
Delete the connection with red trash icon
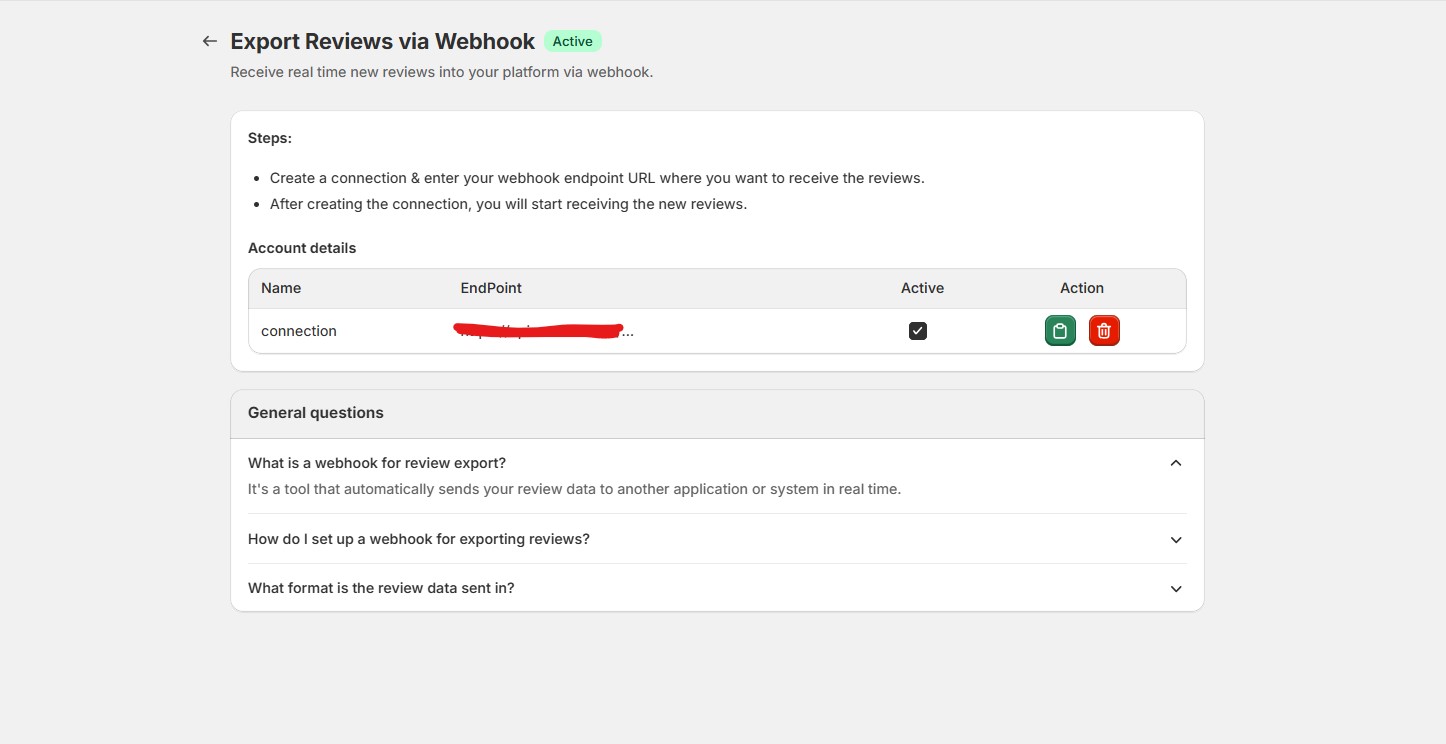[x=1104, y=331]
